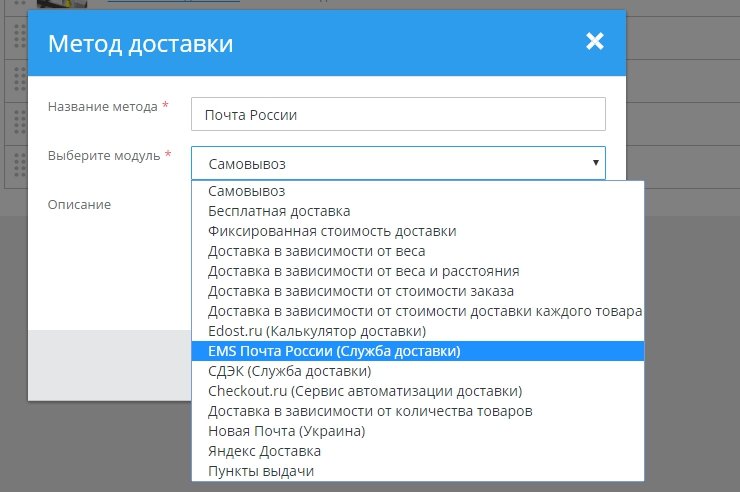Select Яндекс Доставка option

point(264,451)
